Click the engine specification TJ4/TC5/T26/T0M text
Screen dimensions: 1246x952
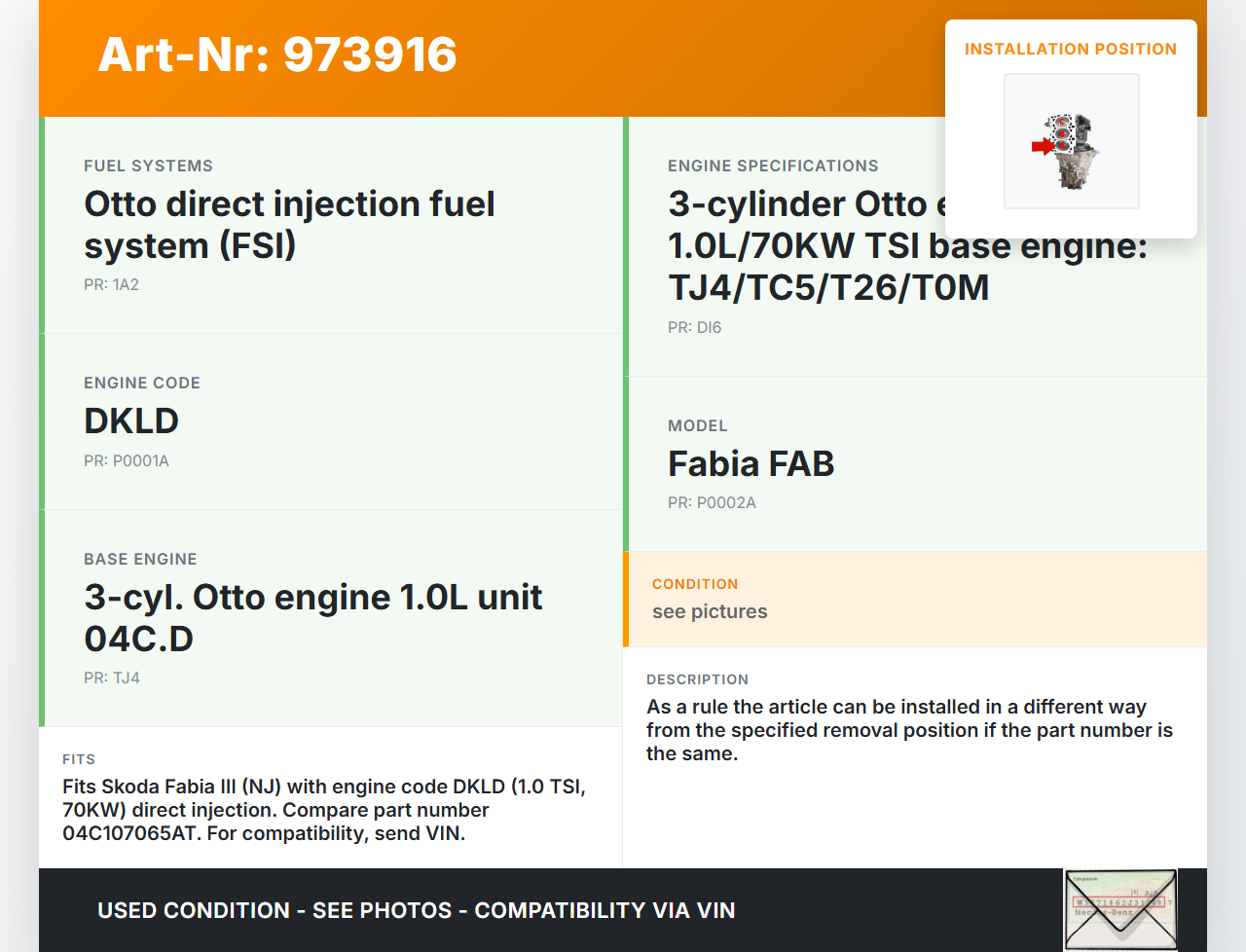click(828, 287)
